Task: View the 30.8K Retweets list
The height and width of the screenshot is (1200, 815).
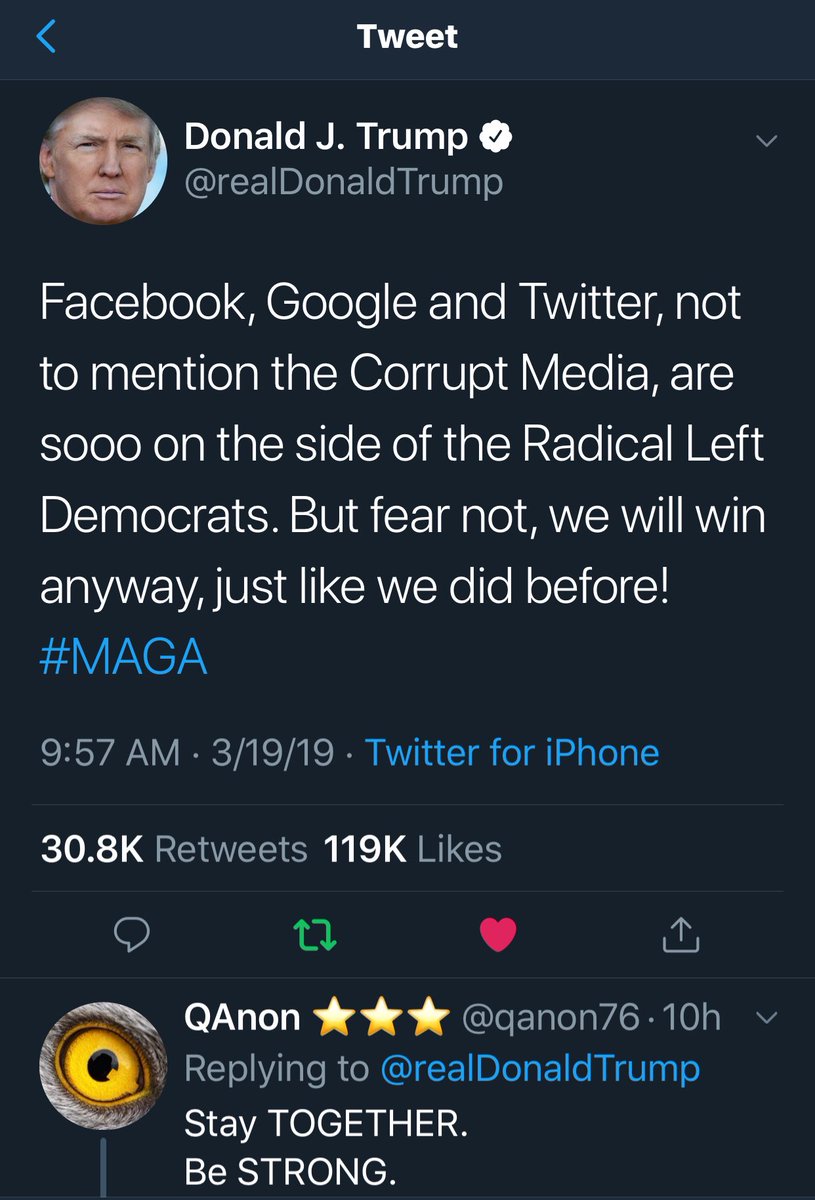Action: (174, 849)
